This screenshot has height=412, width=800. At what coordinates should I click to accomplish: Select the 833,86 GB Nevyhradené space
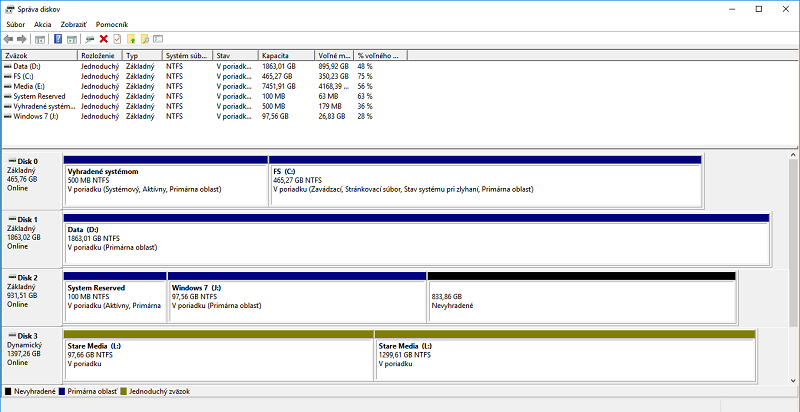point(582,298)
